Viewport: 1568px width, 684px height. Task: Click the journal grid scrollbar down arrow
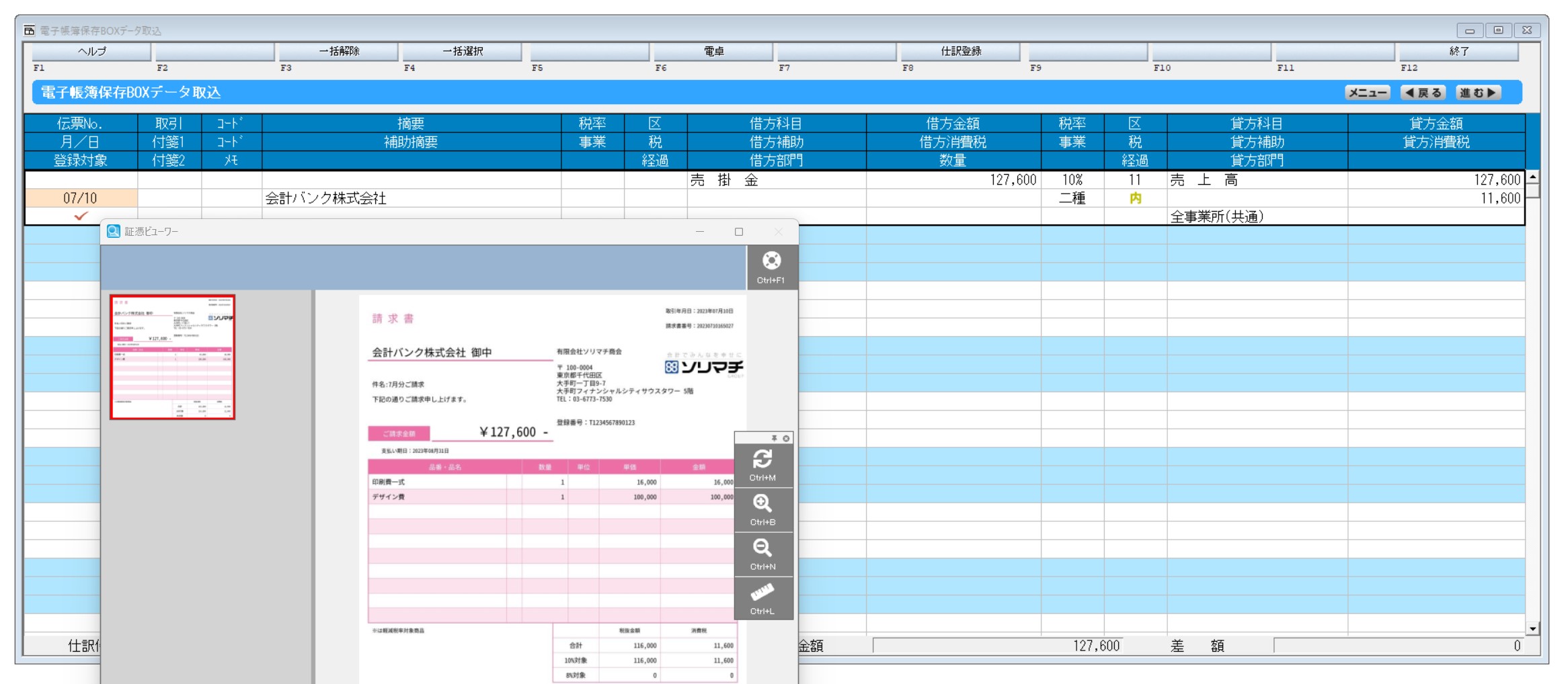(1532, 629)
